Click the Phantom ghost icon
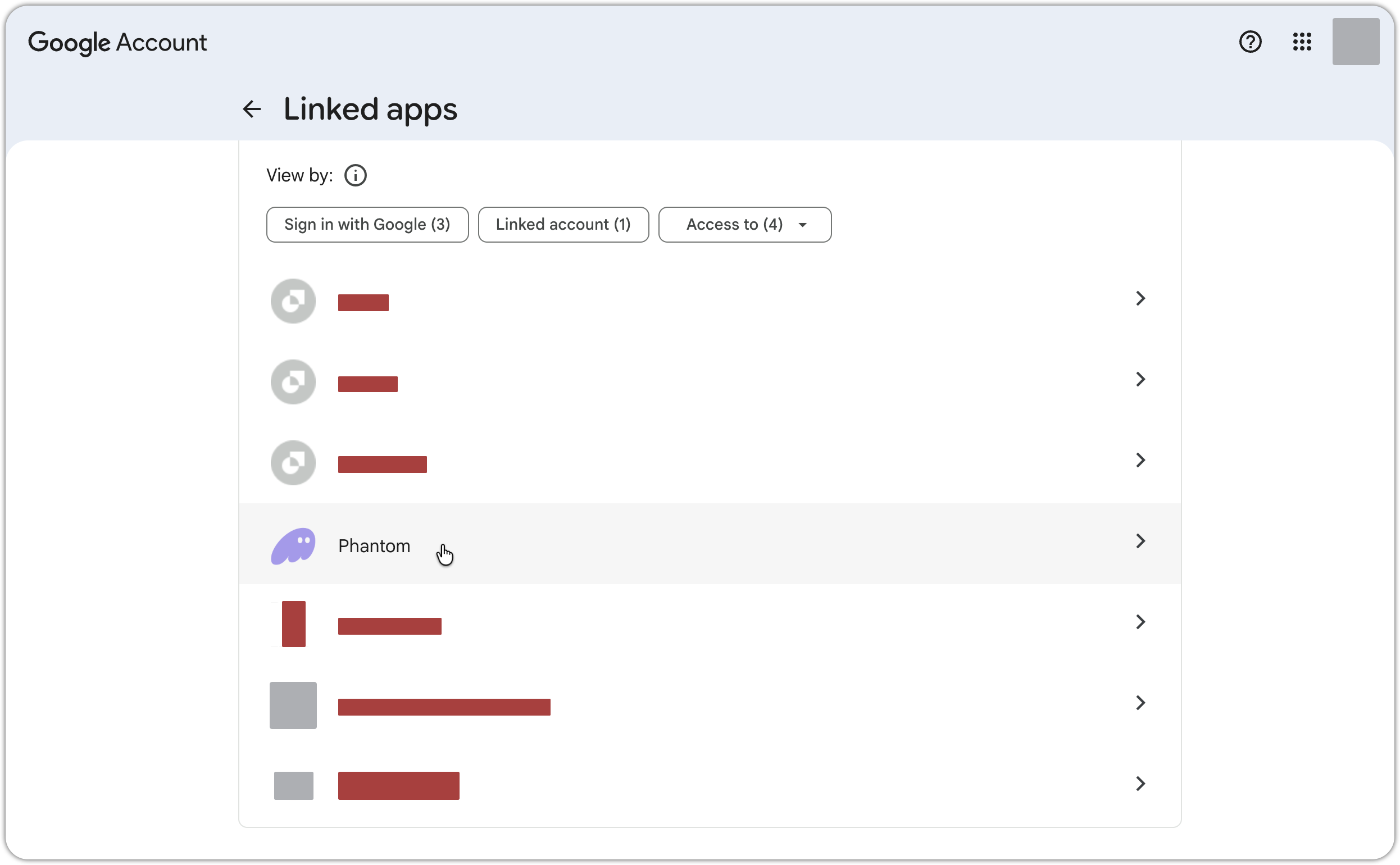The image size is (1400, 865). (x=293, y=545)
